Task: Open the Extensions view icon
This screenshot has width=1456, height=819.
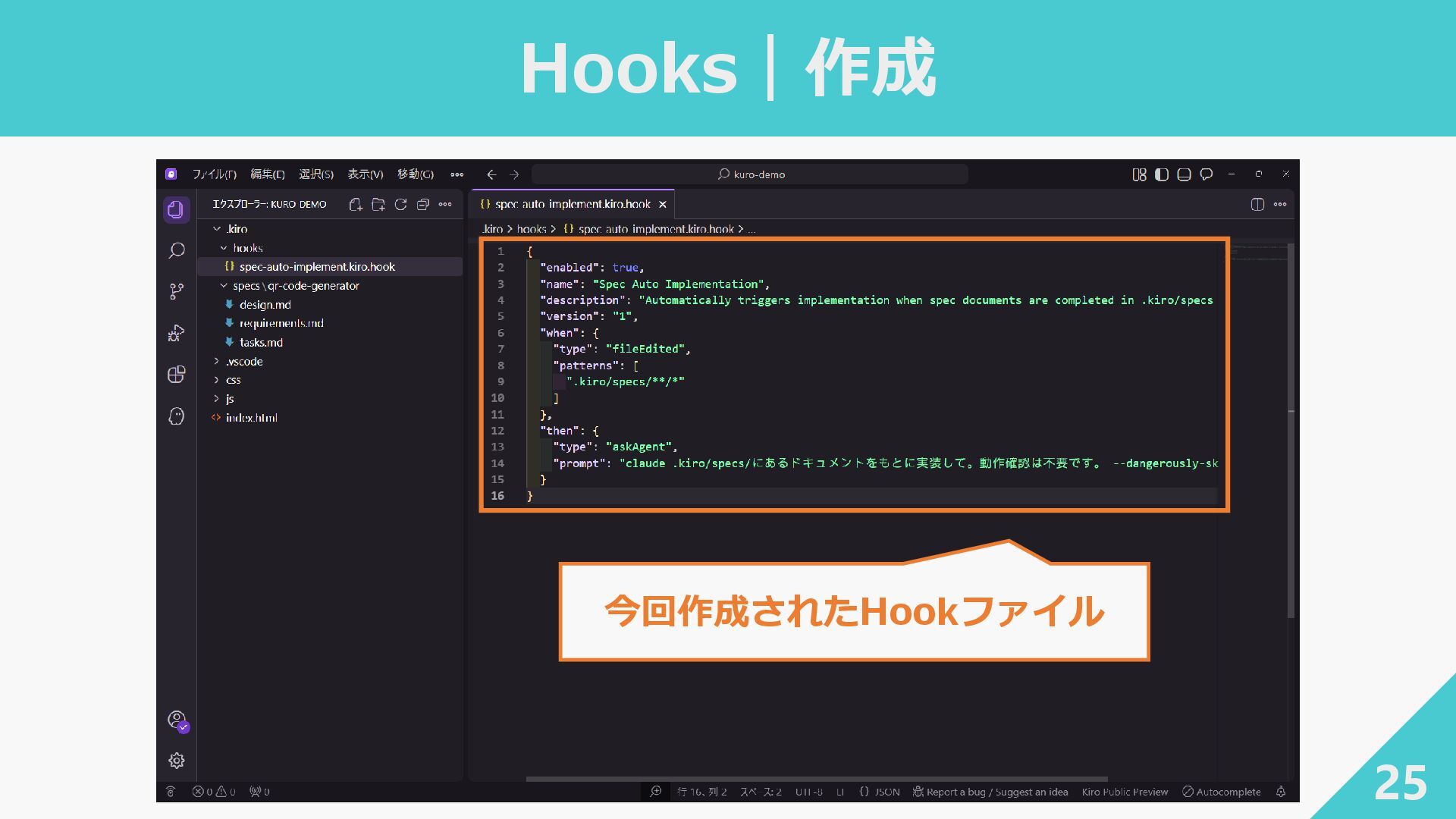Action: pyautogui.click(x=176, y=375)
